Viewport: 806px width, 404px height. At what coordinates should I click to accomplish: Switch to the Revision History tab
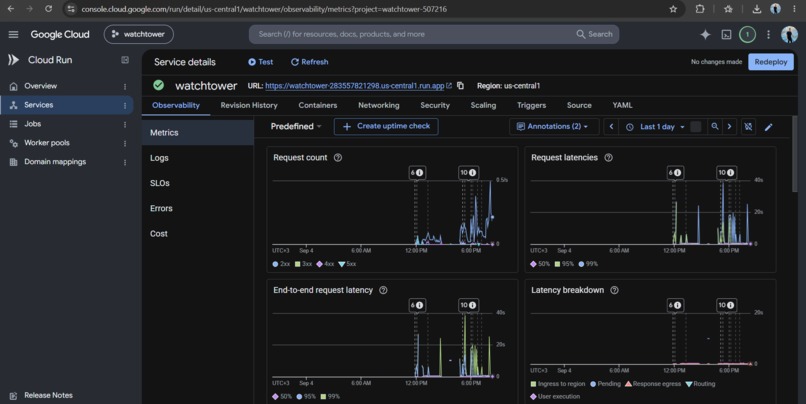pos(249,105)
